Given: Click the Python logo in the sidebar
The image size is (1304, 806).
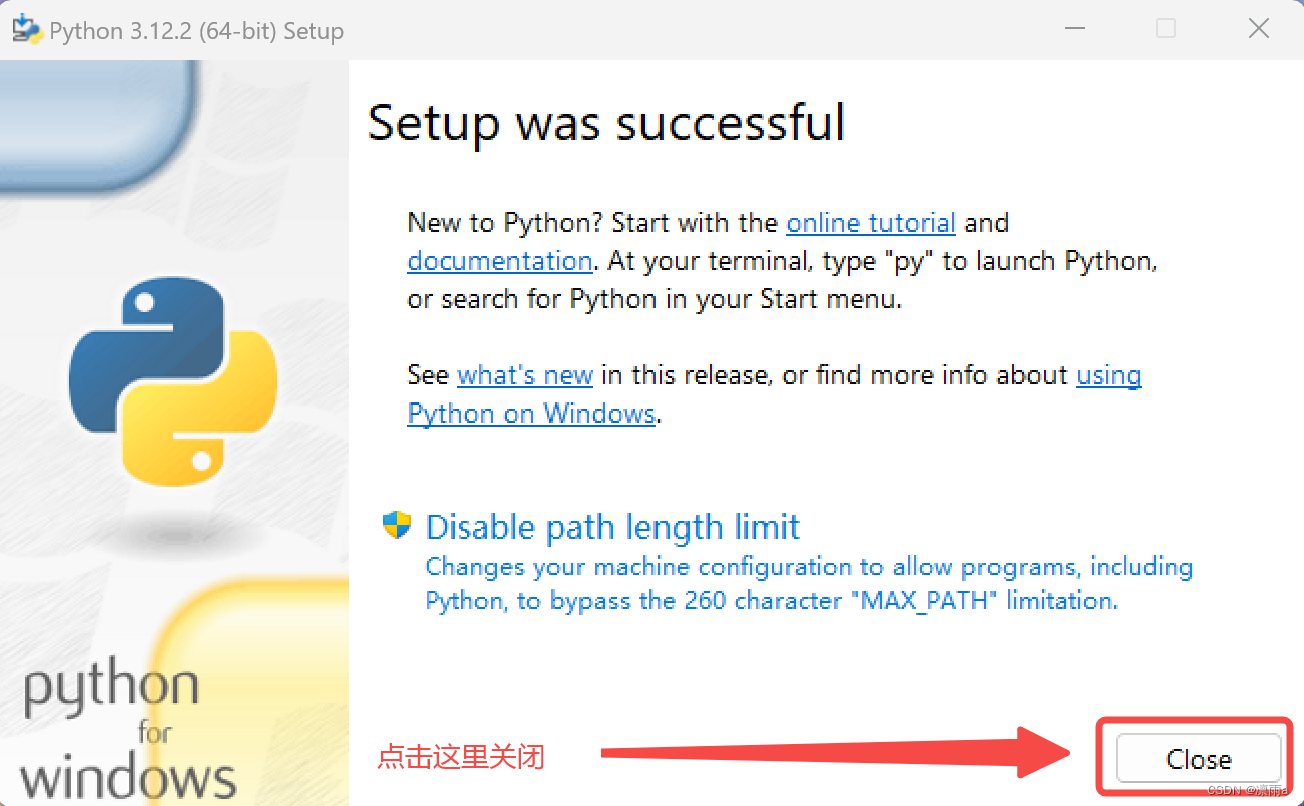Looking at the screenshot, I should [x=173, y=381].
